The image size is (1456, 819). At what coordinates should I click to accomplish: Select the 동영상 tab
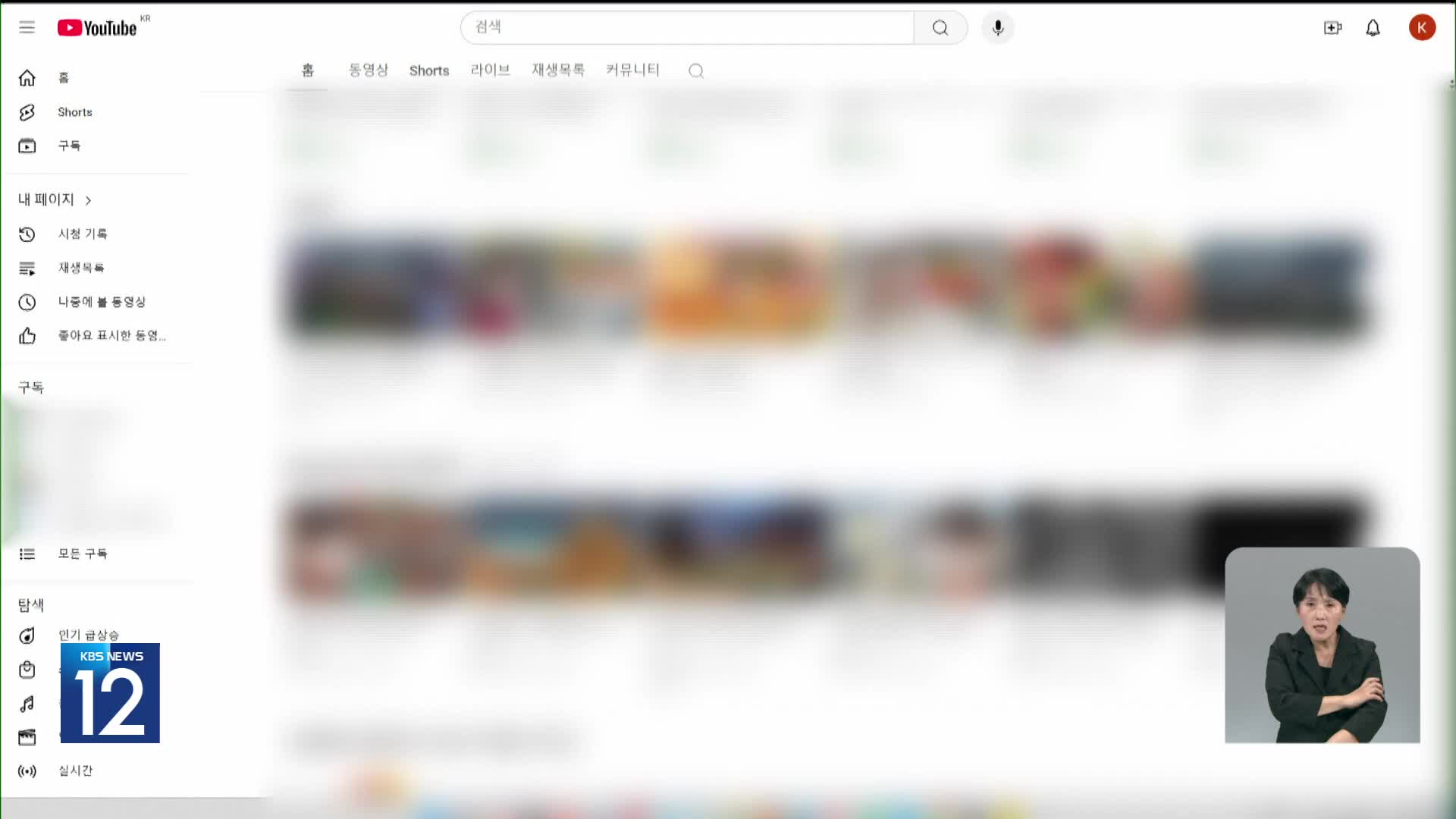(x=368, y=69)
